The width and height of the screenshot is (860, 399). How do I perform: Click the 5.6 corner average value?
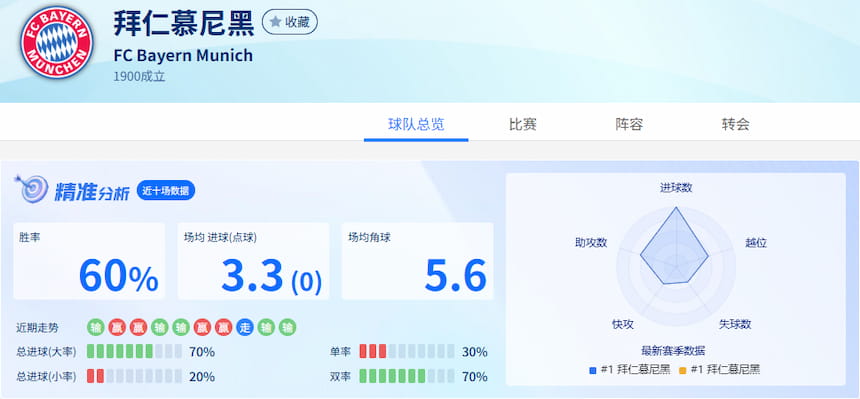pyautogui.click(x=456, y=276)
